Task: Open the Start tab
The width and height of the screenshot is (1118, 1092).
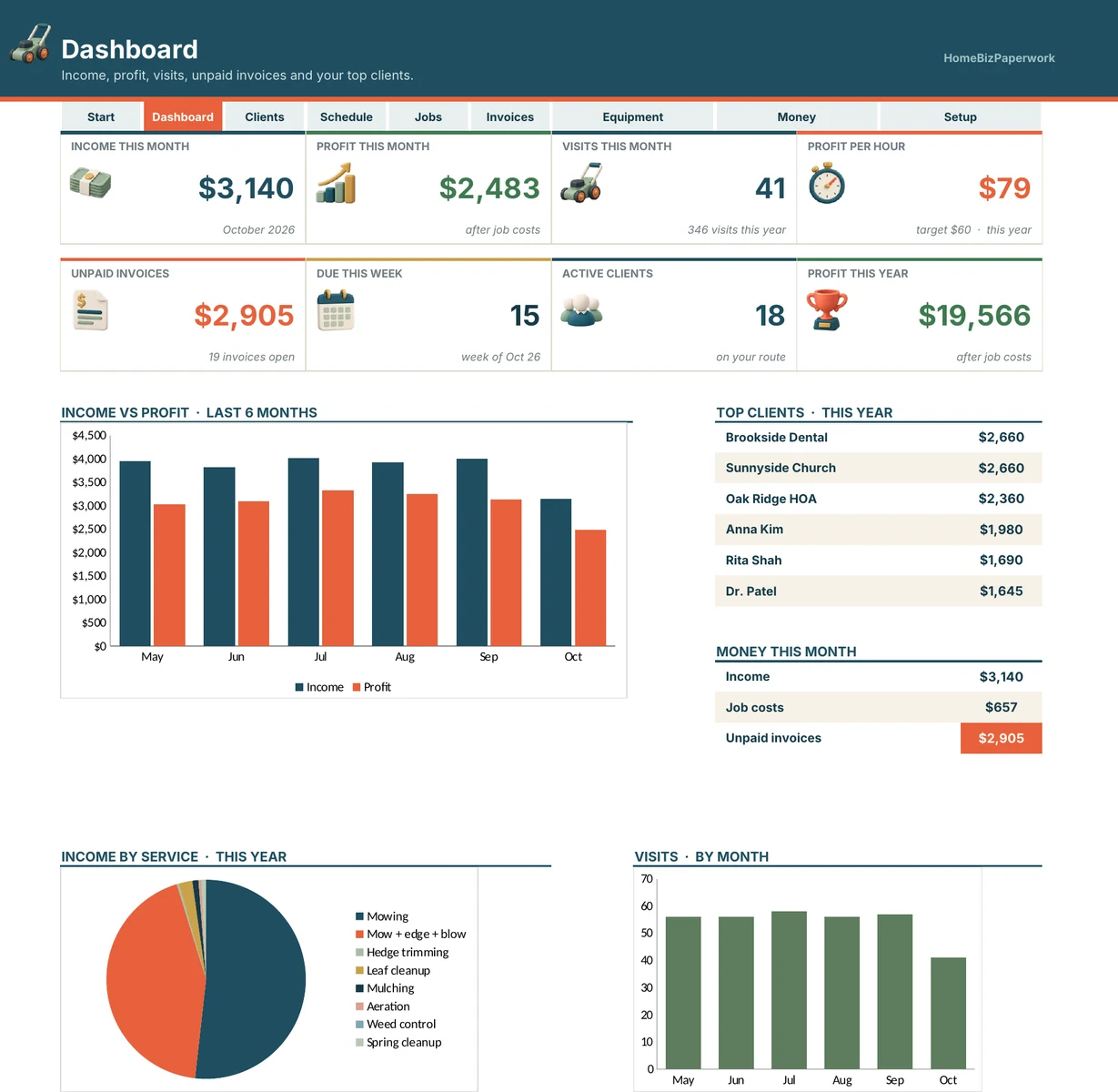Action: pos(101,116)
